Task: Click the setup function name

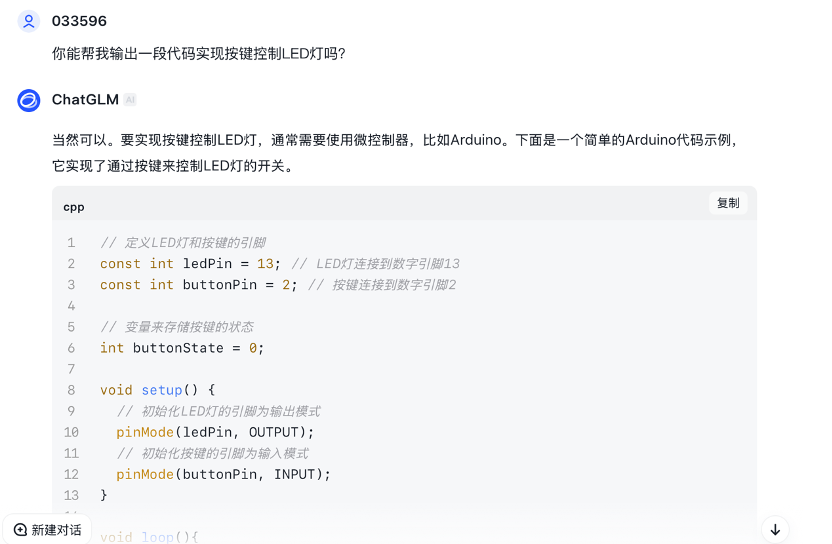Action: click(x=162, y=390)
